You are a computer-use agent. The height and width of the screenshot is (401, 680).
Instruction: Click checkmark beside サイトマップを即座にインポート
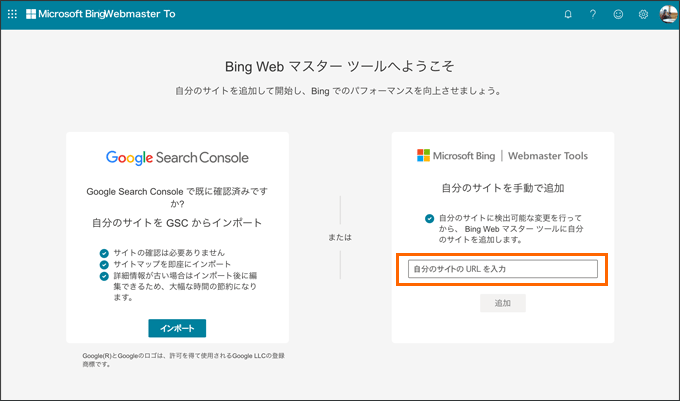click(x=104, y=264)
